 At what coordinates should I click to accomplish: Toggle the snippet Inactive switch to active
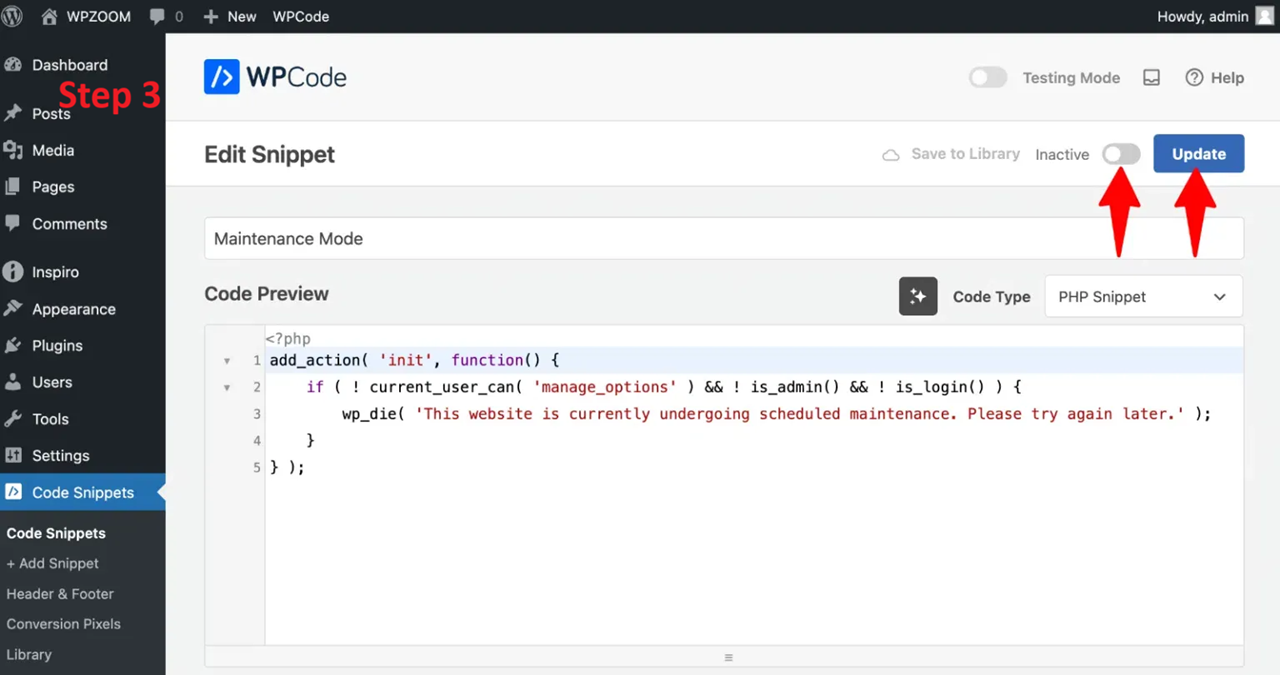click(x=1120, y=154)
